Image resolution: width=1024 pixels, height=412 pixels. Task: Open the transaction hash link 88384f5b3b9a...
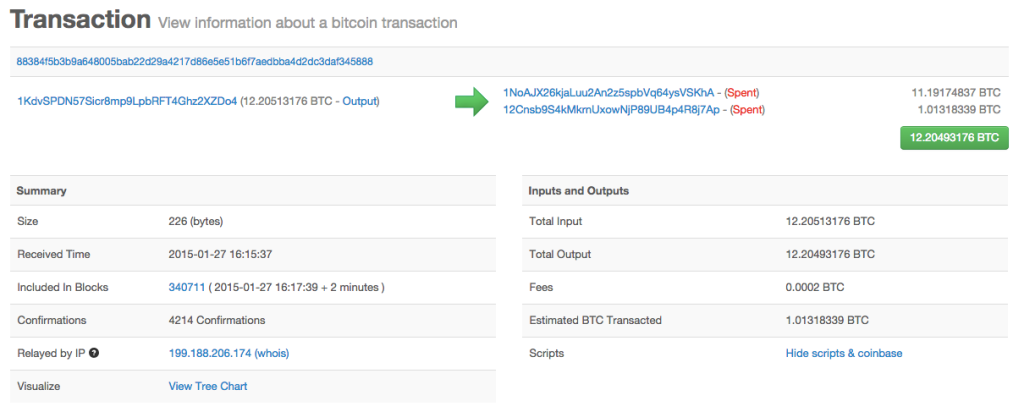click(x=195, y=61)
